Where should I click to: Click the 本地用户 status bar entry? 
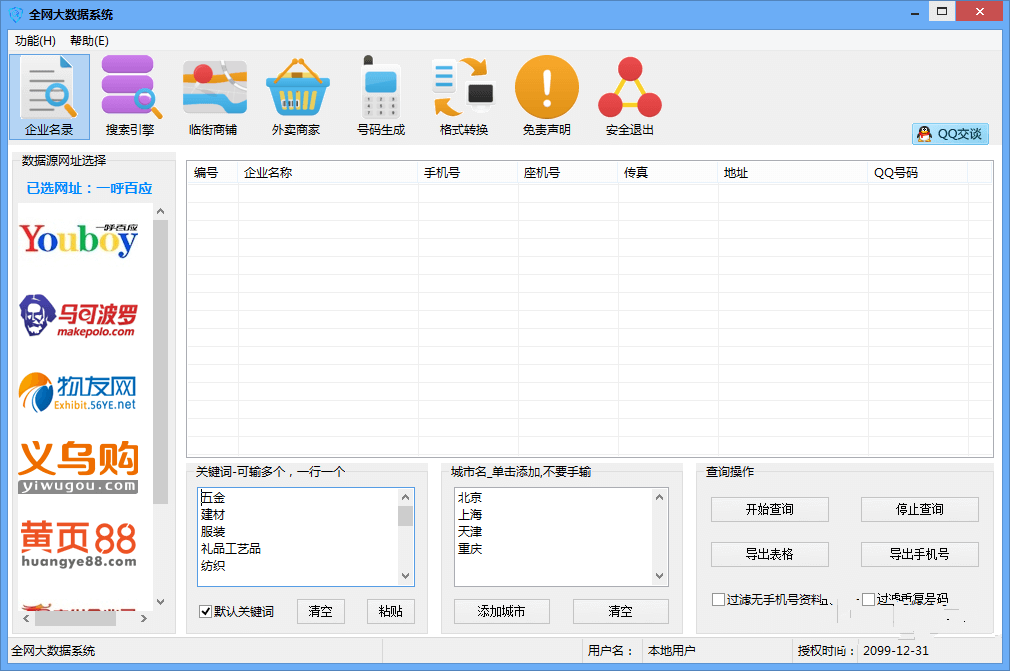coord(671,650)
